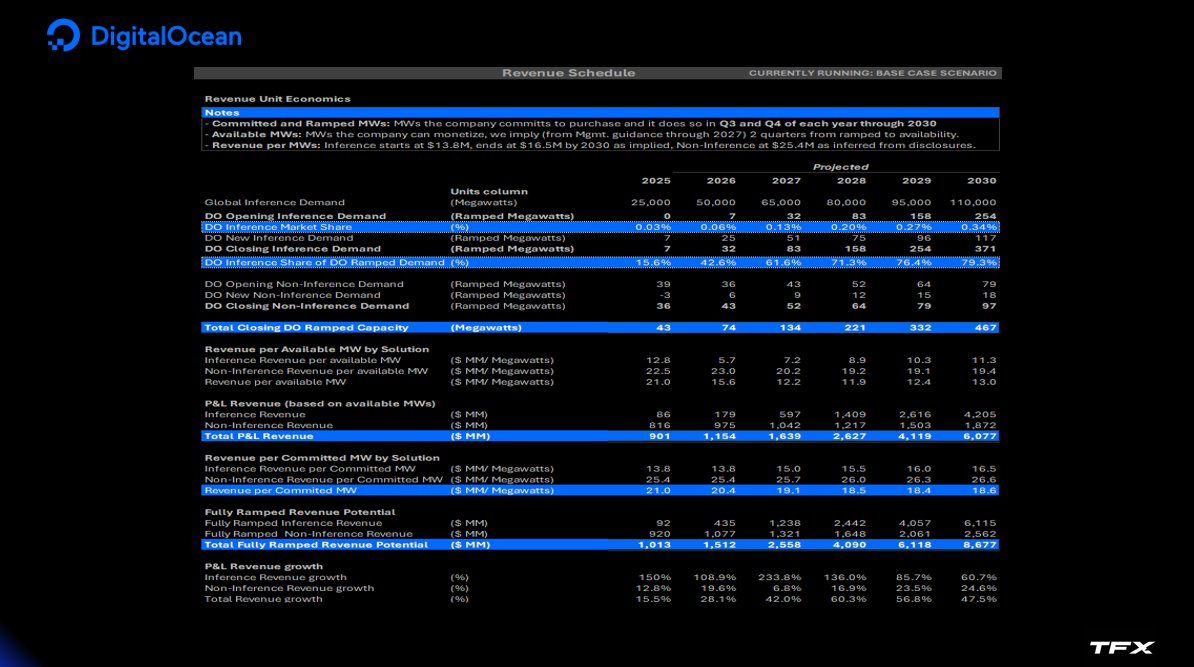Select 'Revenue per Available MW by Solution' heading
Screen dimensions: 1194x667
point(317,349)
